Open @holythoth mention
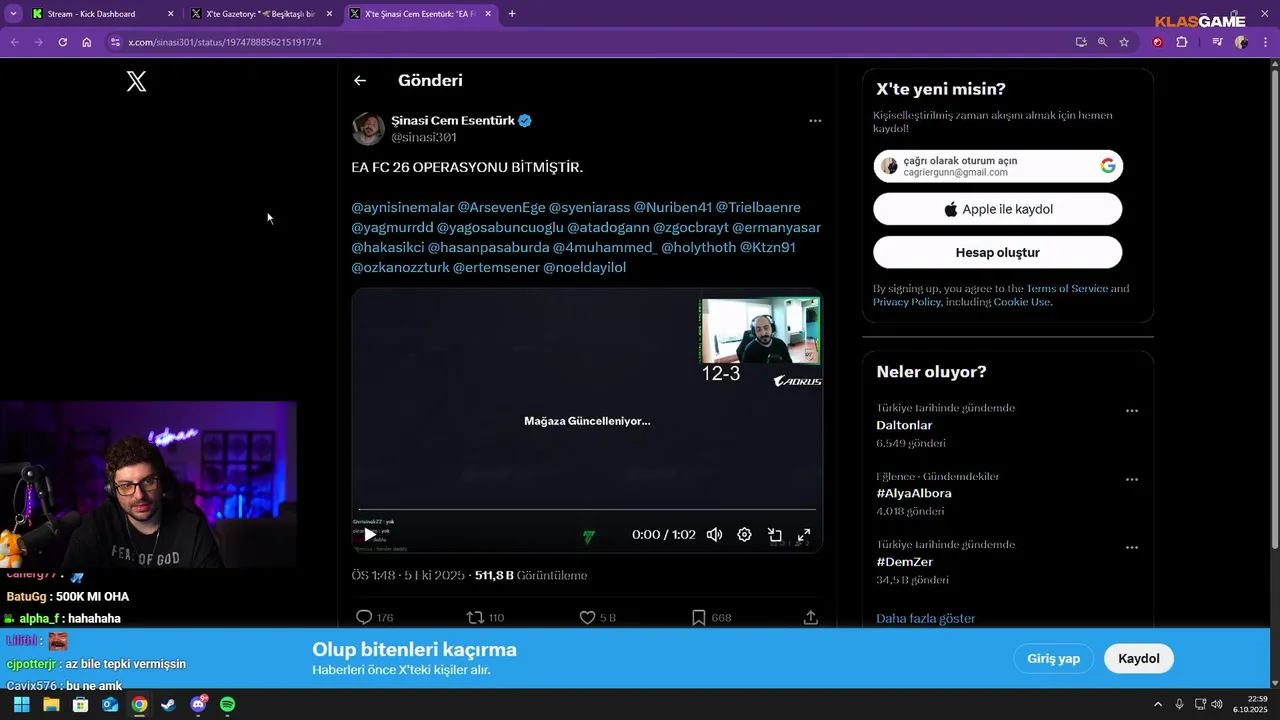 pyautogui.click(x=698, y=247)
